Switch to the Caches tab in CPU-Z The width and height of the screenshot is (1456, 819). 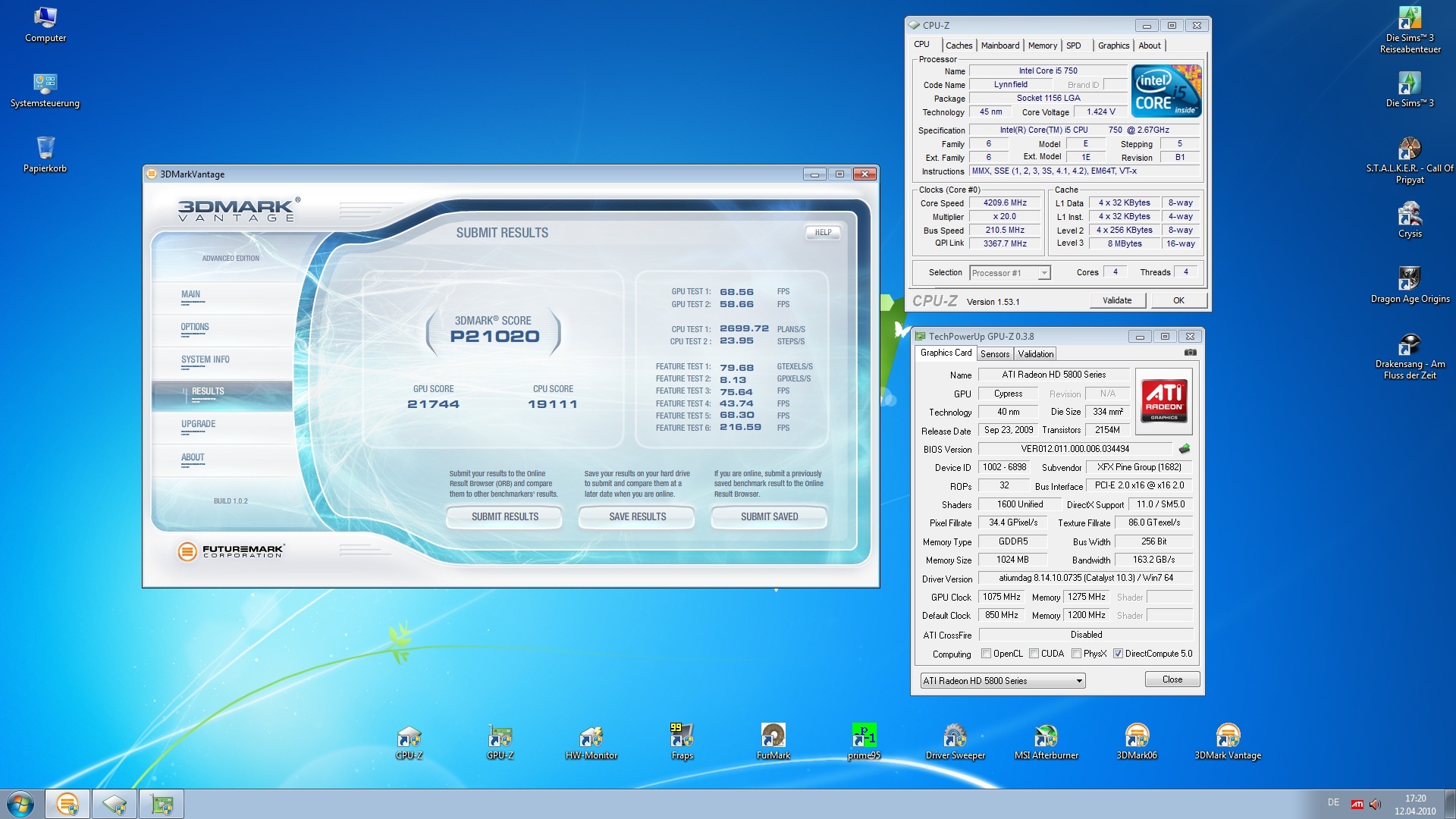click(959, 45)
